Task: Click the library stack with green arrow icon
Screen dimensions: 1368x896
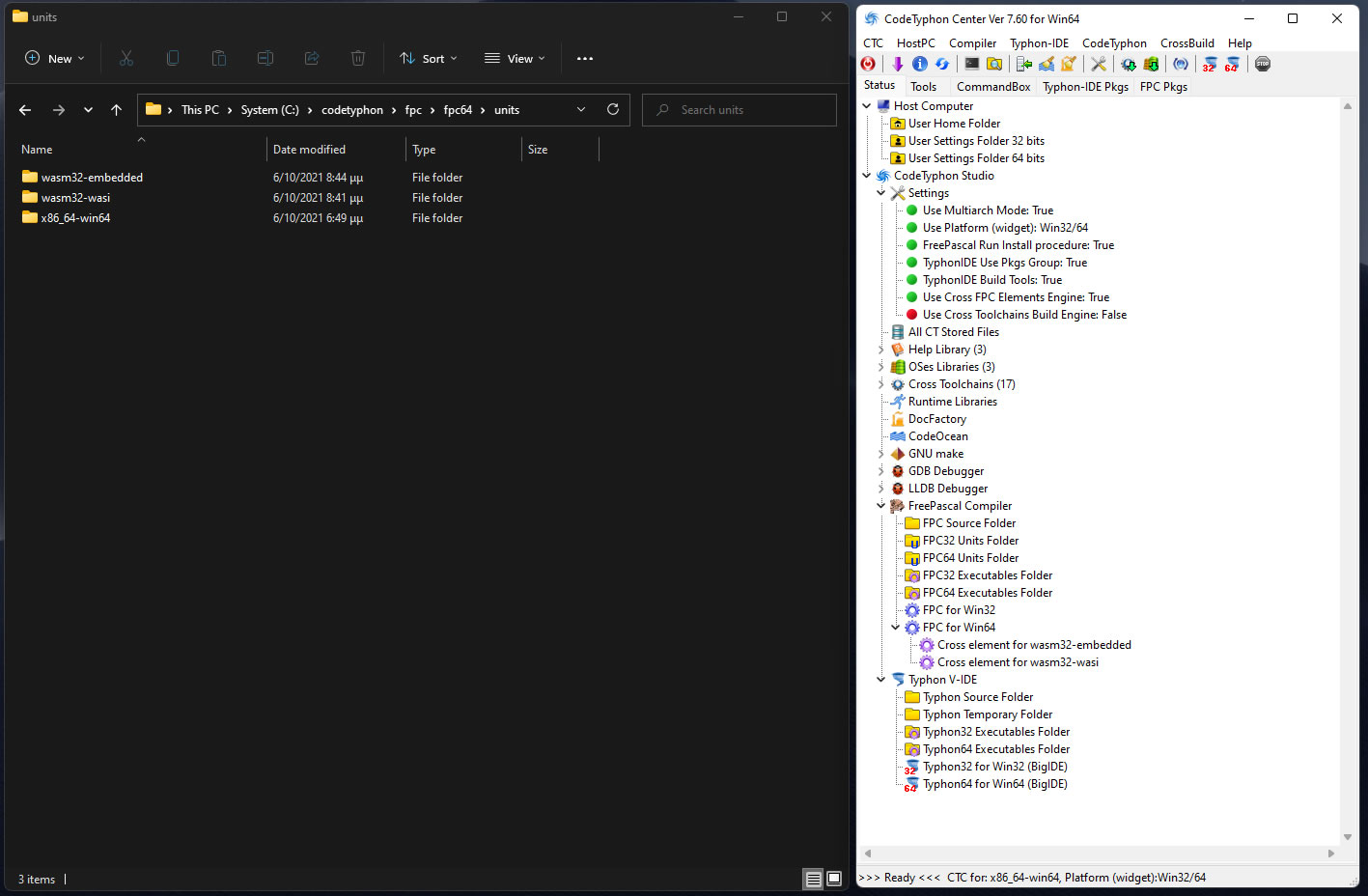Action: (x=1150, y=64)
